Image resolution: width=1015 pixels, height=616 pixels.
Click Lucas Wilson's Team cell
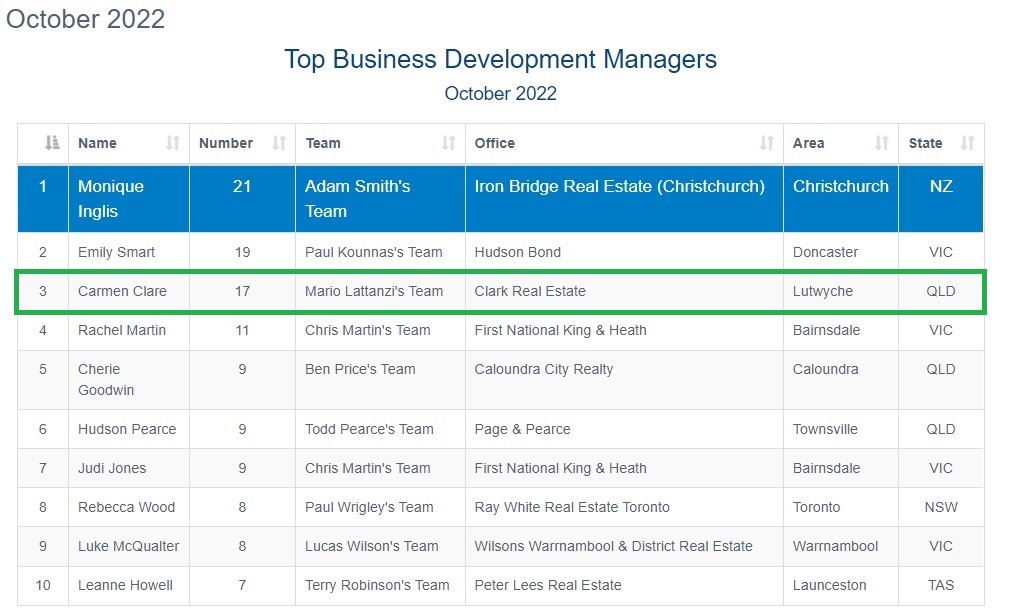pos(380,547)
